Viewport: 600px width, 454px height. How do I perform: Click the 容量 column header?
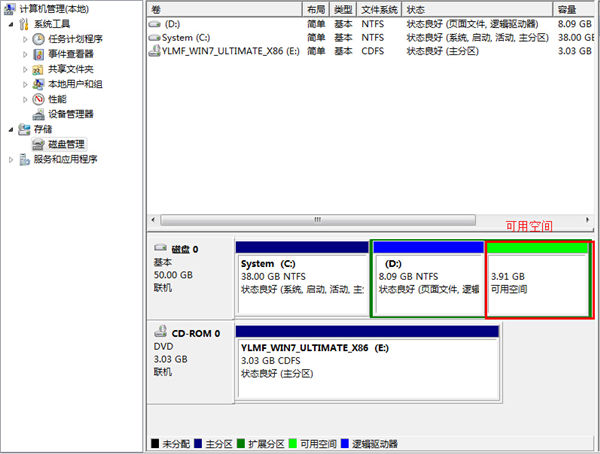(x=567, y=8)
